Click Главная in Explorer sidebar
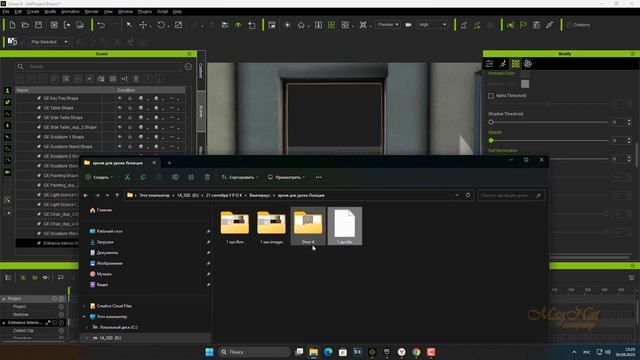Image resolution: width=640 pixels, height=360 pixels. [x=104, y=210]
